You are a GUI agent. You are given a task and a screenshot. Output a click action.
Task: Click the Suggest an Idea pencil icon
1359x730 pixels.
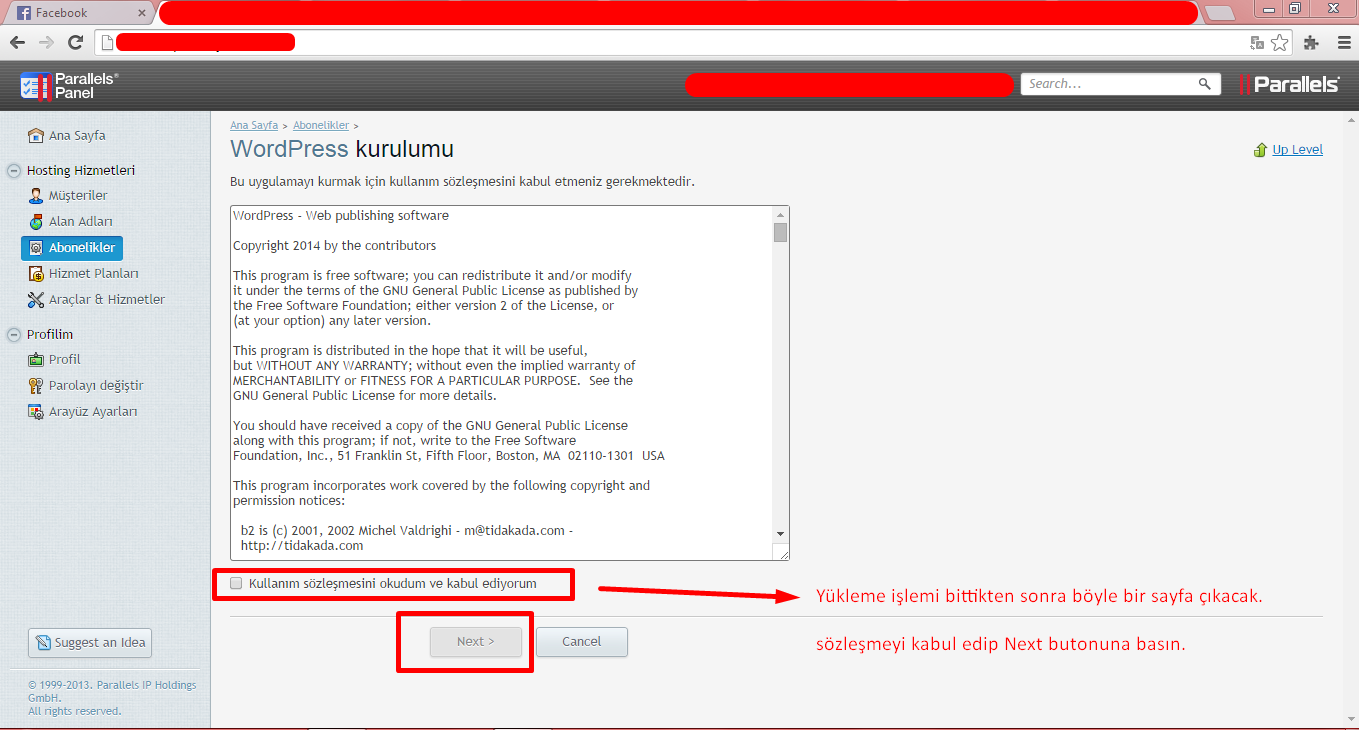click(43, 643)
